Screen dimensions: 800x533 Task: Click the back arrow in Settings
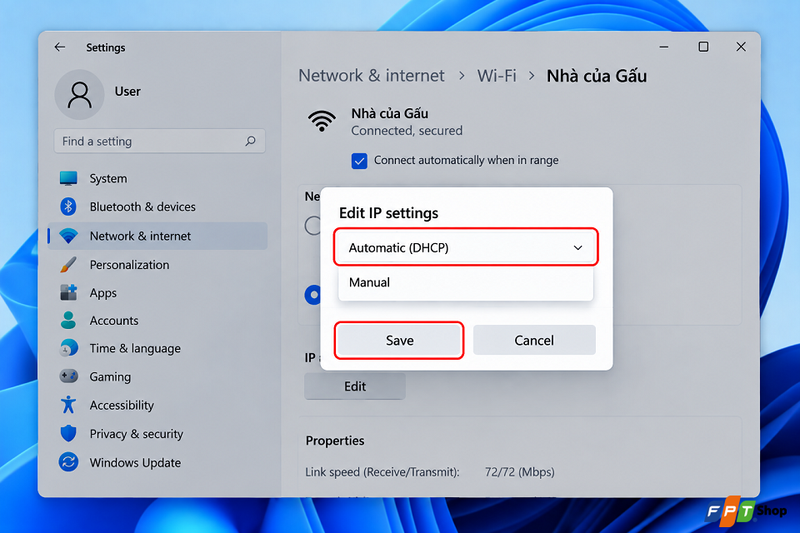click(x=60, y=47)
